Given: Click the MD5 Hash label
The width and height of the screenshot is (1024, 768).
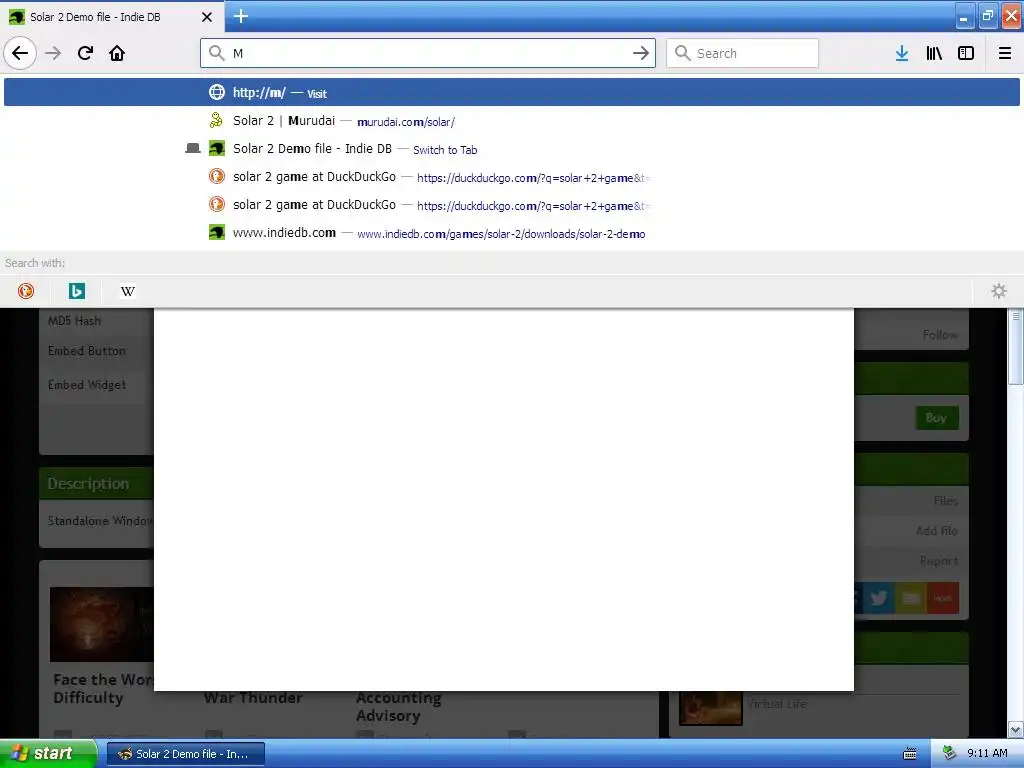Looking at the screenshot, I should point(74,321).
